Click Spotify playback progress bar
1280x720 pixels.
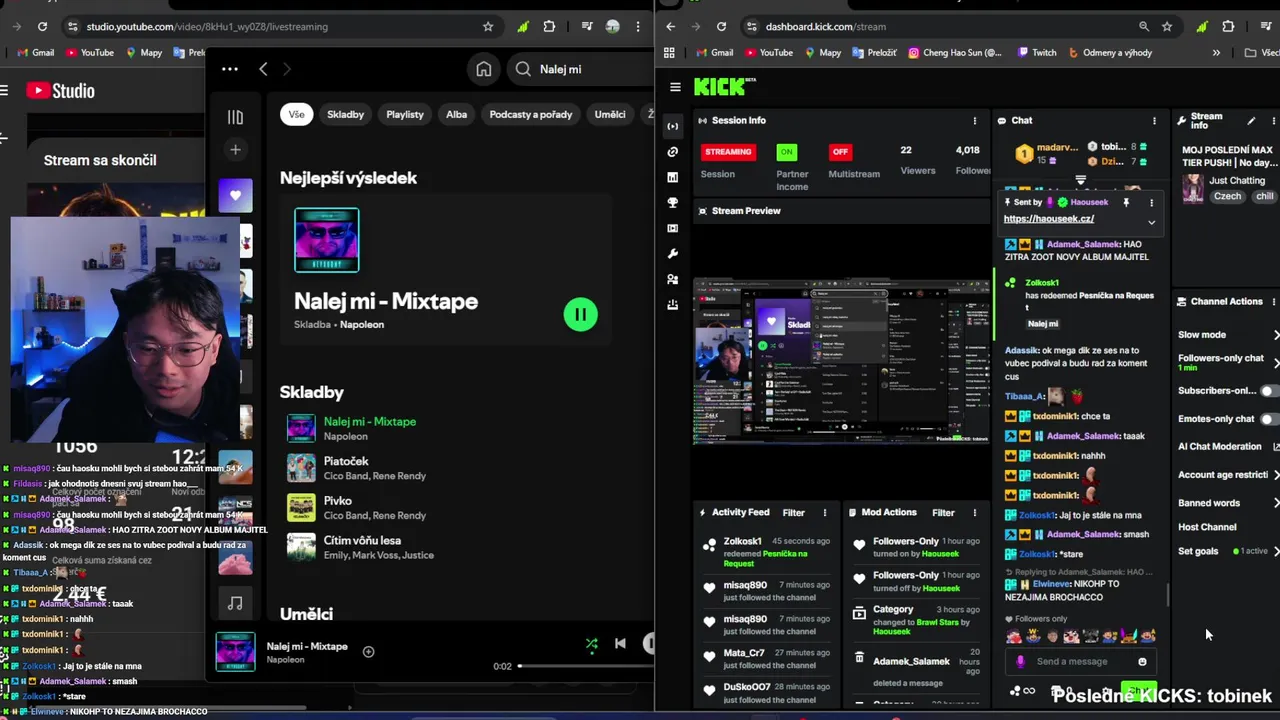[x=585, y=666]
